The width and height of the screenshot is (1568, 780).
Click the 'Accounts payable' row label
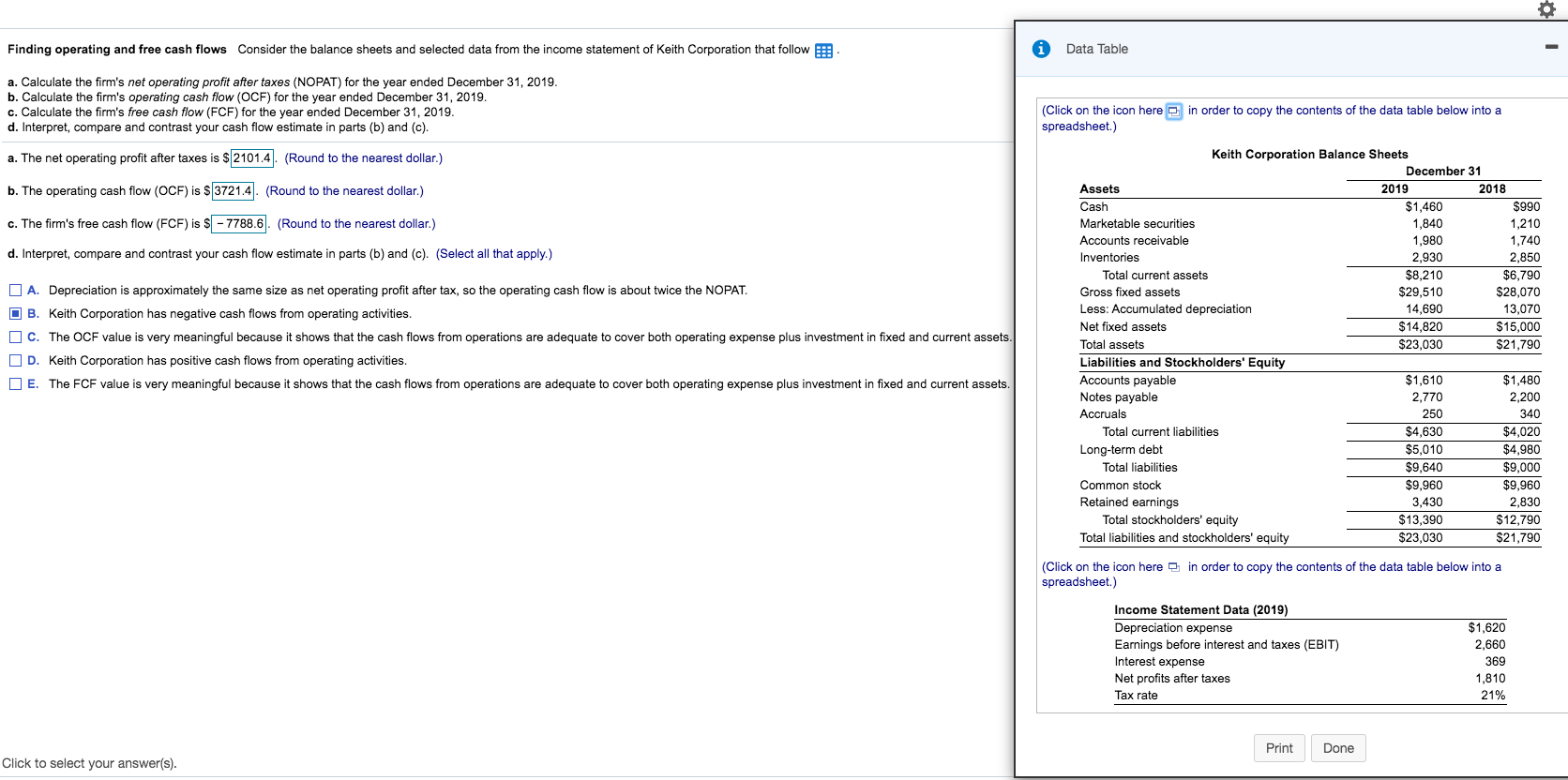pos(1127,381)
